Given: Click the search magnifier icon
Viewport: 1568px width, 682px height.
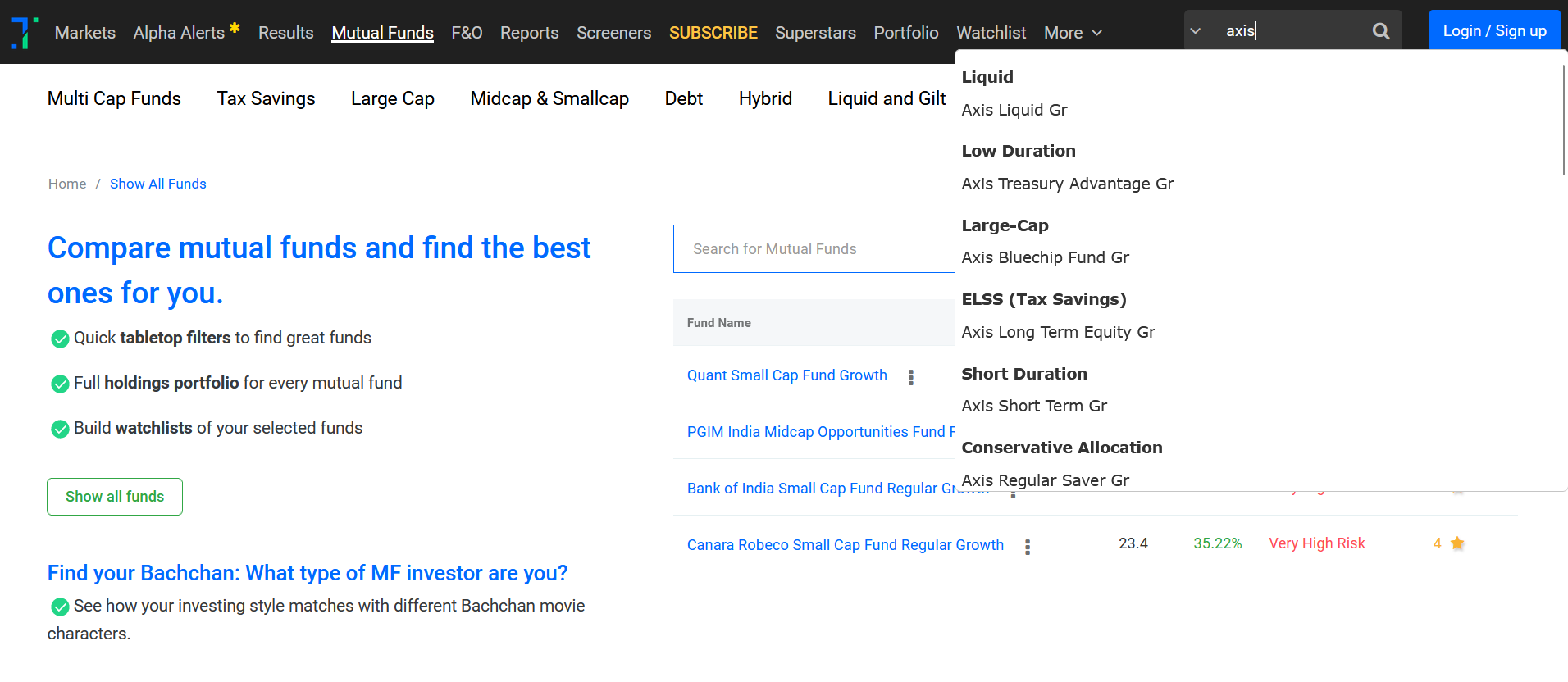Looking at the screenshot, I should 1381,31.
